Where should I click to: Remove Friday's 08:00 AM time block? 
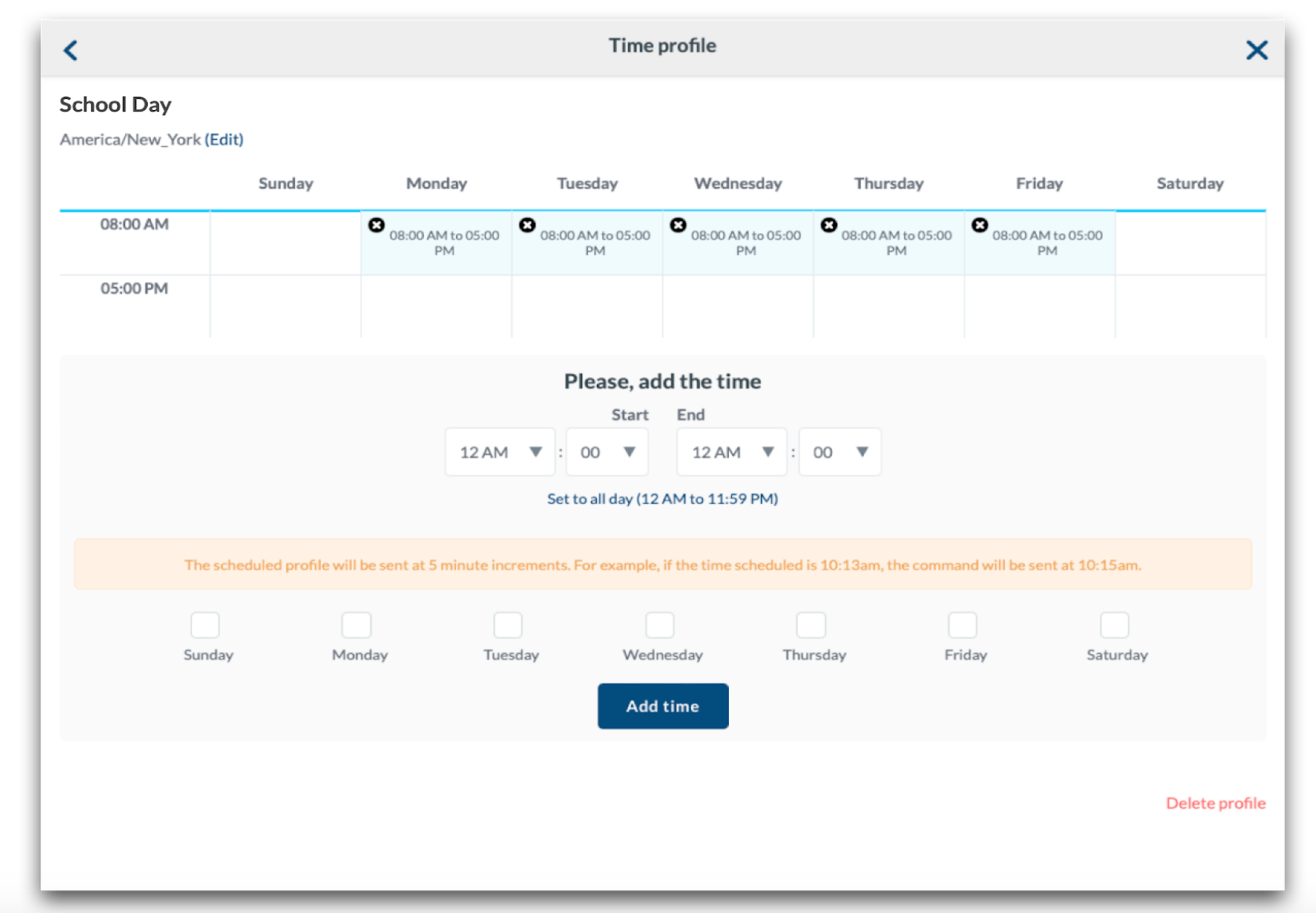click(980, 225)
